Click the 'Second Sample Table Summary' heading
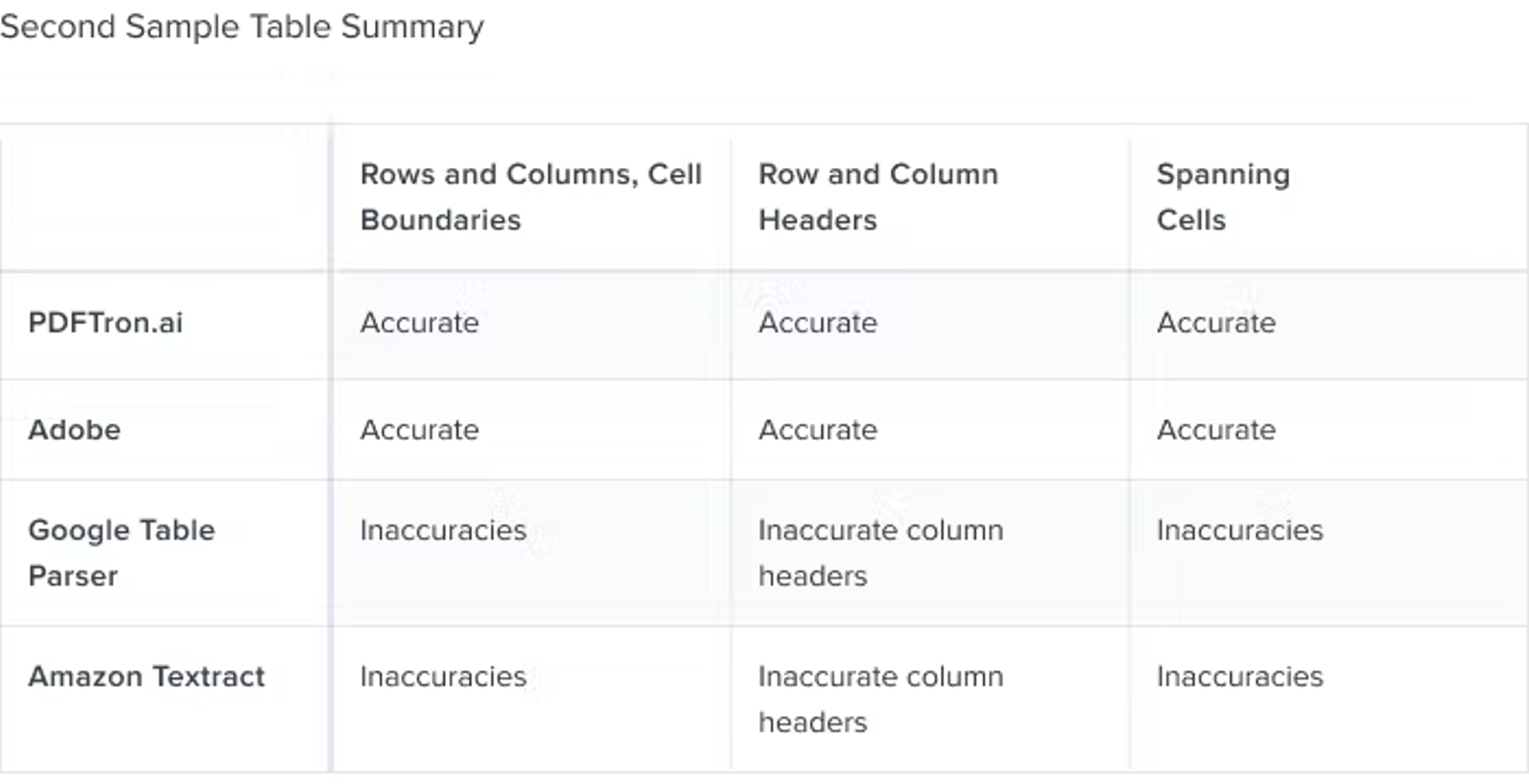Viewport: 1529px width, 784px height. click(x=242, y=27)
